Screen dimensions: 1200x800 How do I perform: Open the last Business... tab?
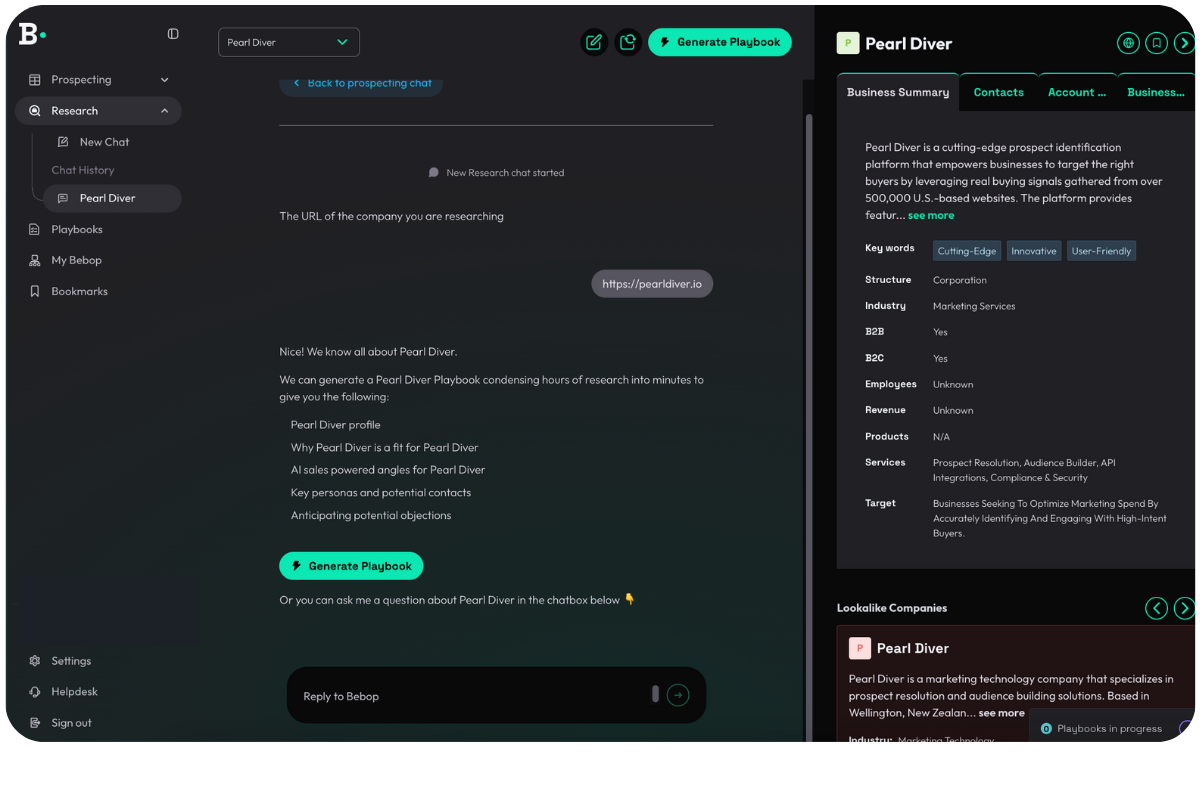[x=1156, y=92]
